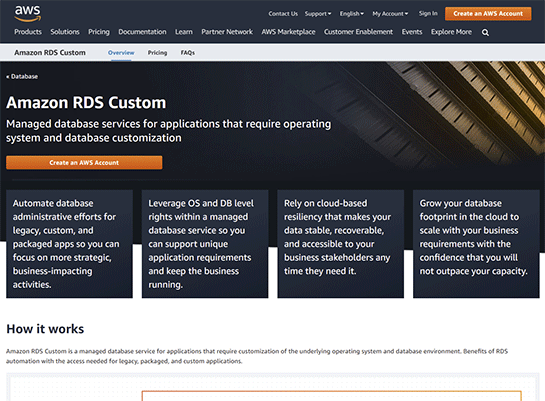Click Contact Us link
Screen dimensions: 545x401
pyautogui.click(x=283, y=14)
